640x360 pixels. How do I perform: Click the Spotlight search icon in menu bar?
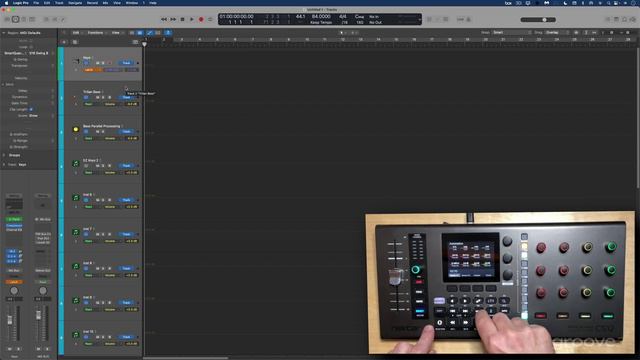[x=608, y=3]
